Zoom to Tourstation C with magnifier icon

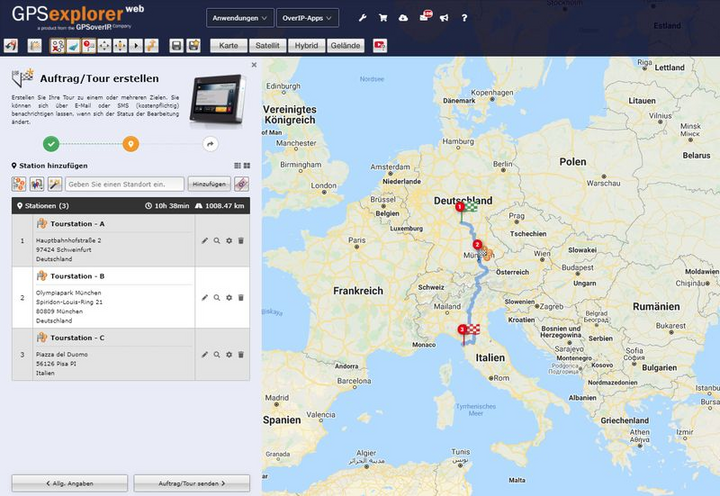pyautogui.click(x=217, y=355)
